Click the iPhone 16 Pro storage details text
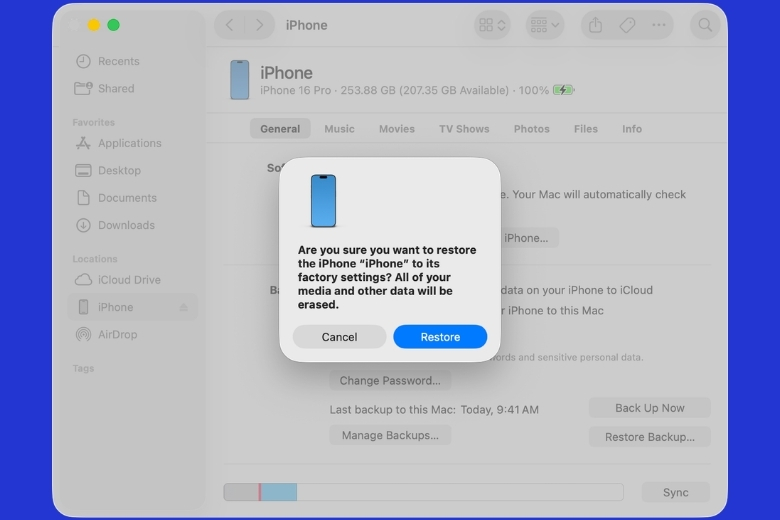Screen dimensions: 780x520 (404, 90)
